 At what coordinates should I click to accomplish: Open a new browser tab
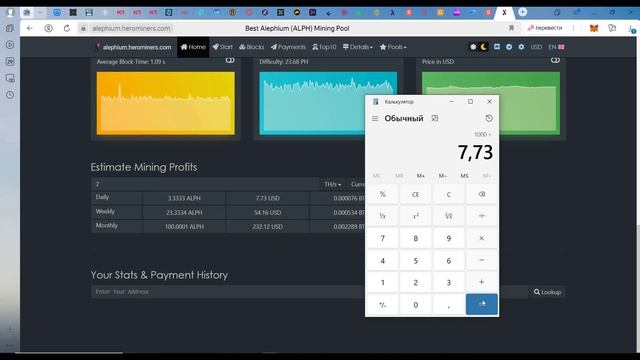(x=522, y=12)
